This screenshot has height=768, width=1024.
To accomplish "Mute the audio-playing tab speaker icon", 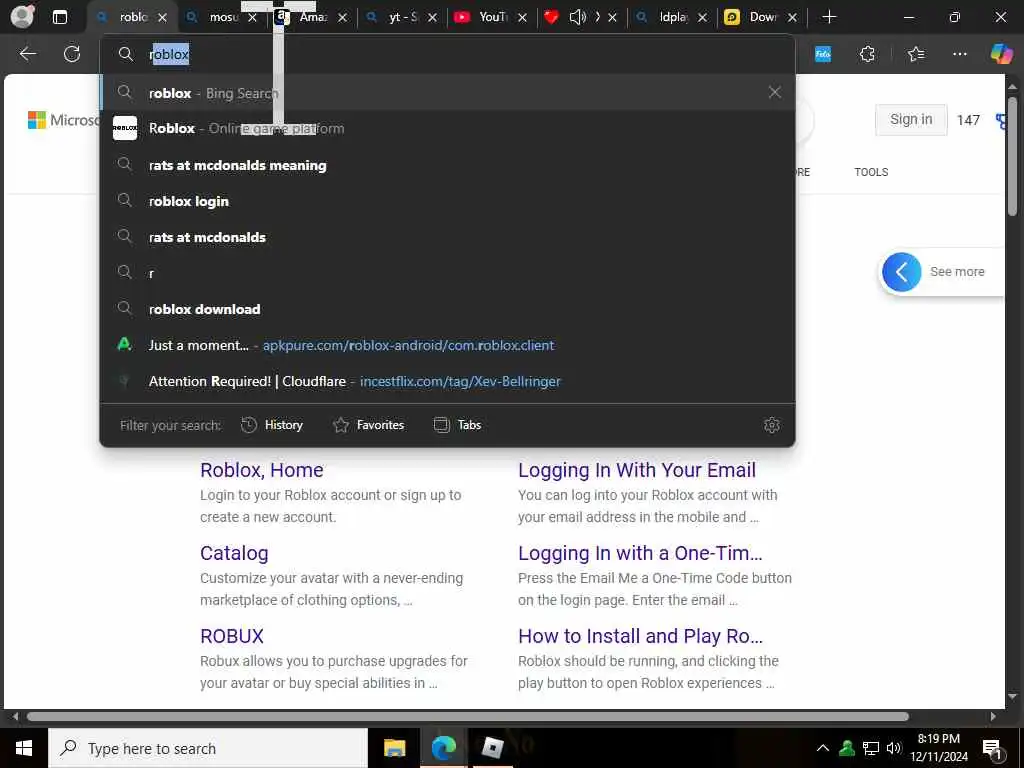I will 577,17.
